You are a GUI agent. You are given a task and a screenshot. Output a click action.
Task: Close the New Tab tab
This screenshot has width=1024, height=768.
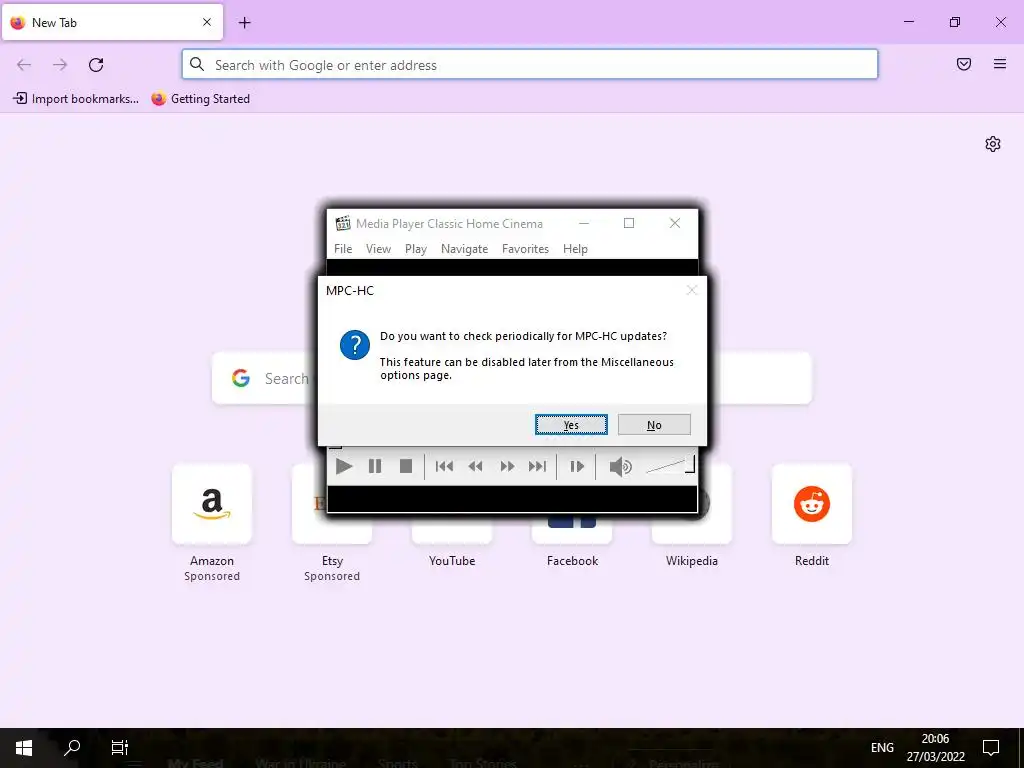click(x=207, y=22)
